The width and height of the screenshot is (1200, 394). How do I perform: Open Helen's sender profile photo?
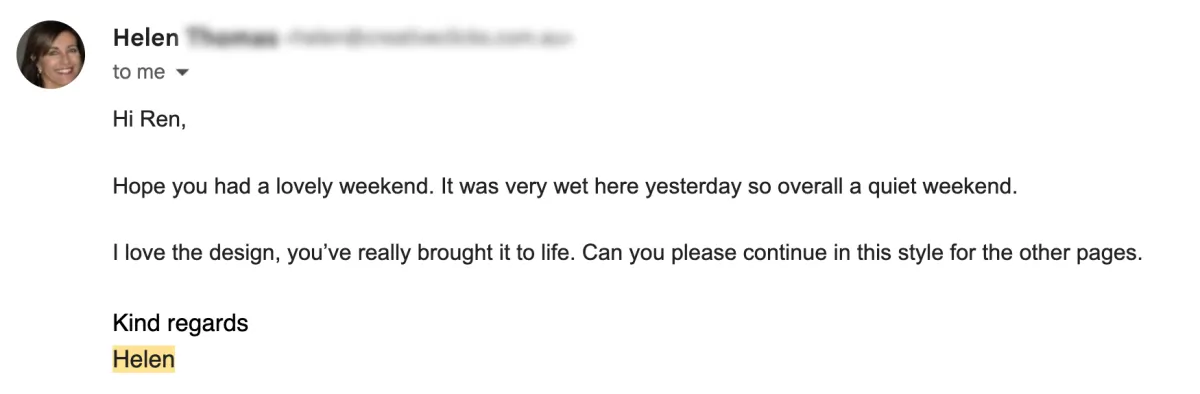click(x=51, y=54)
